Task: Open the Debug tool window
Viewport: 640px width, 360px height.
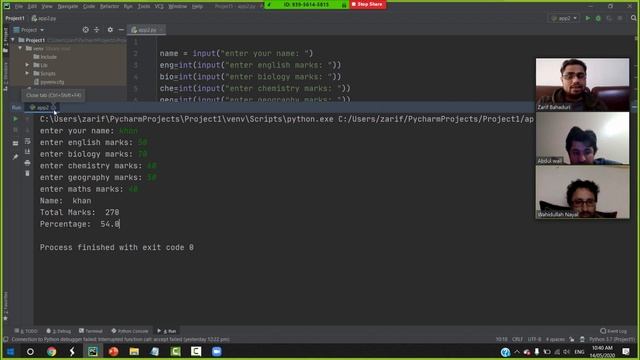Action: coord(59,331)
